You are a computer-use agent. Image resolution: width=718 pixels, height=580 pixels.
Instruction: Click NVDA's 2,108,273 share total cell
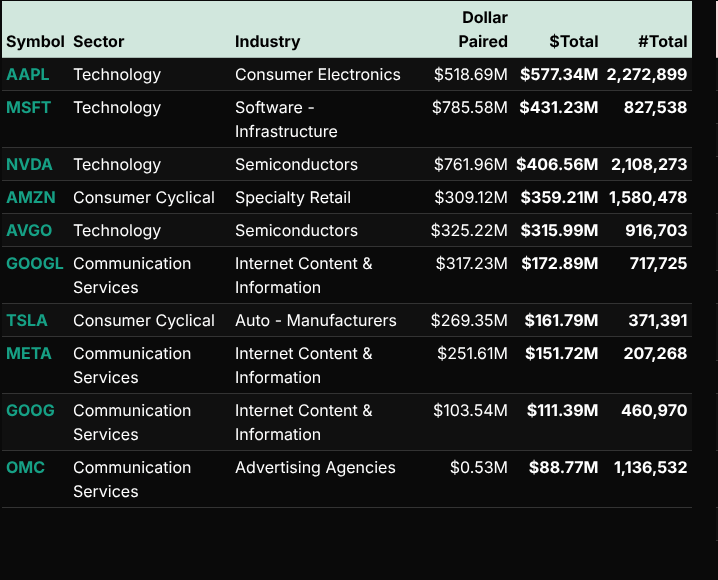point(649,165)
